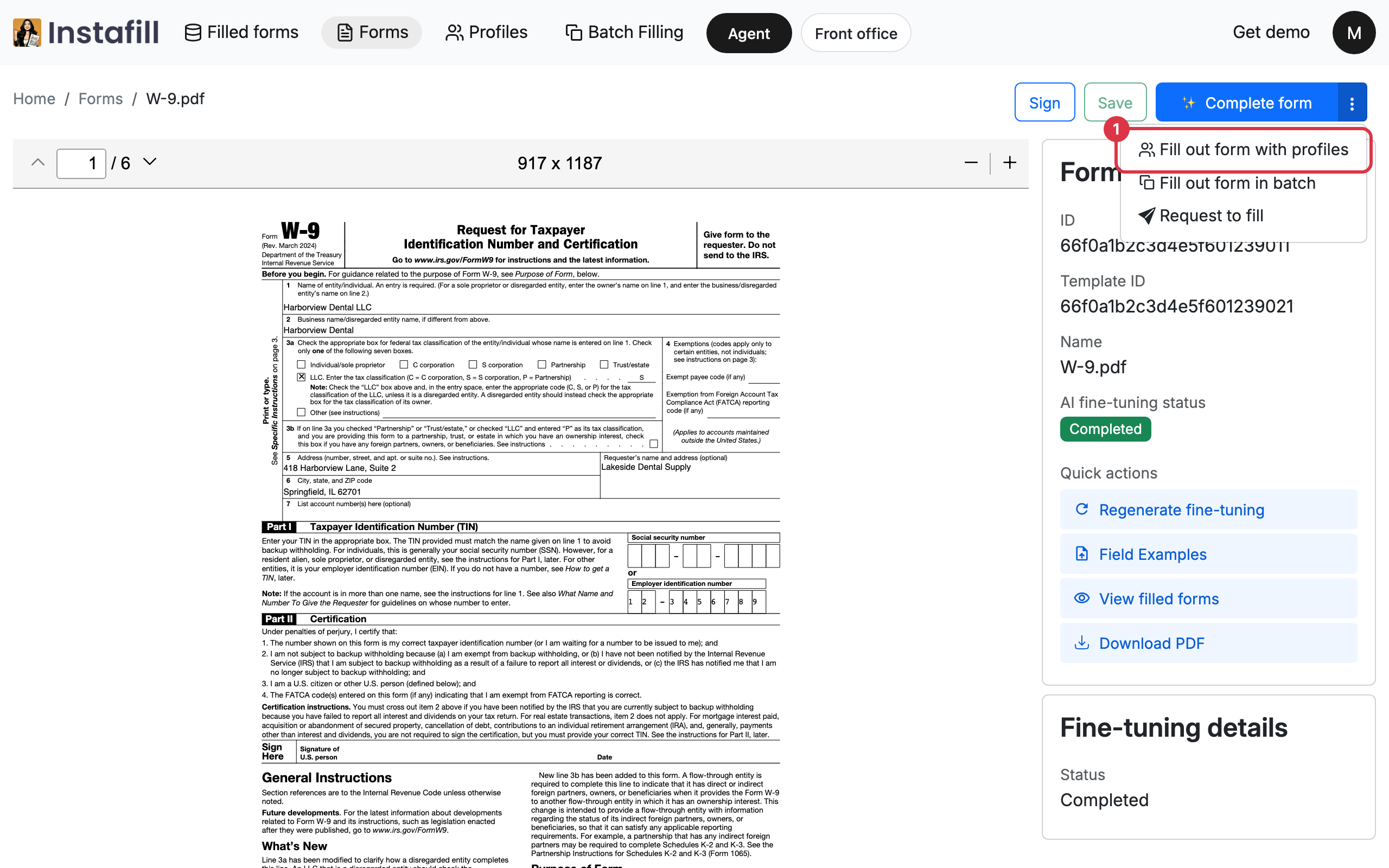Click the Filled forms database icon

point(193,33)
